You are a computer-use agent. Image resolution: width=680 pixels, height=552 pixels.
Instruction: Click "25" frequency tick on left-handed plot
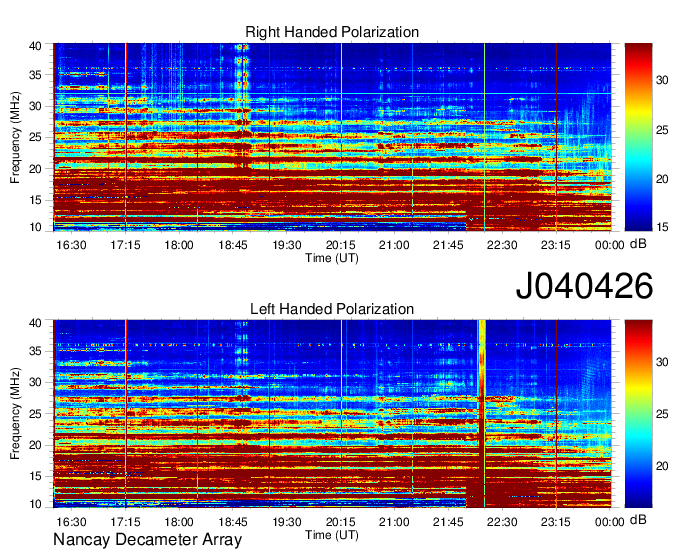tap(35, 414)
